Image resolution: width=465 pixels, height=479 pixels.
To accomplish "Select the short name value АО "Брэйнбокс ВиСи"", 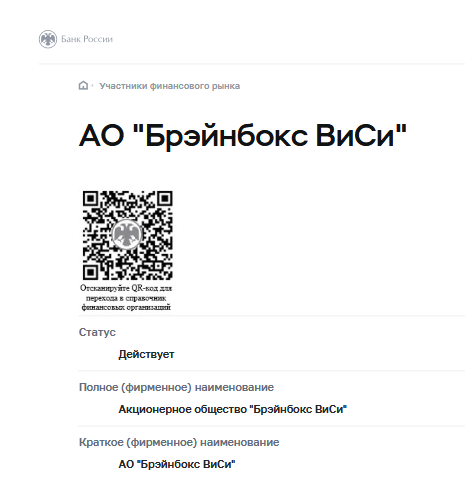I will point(177,464).
